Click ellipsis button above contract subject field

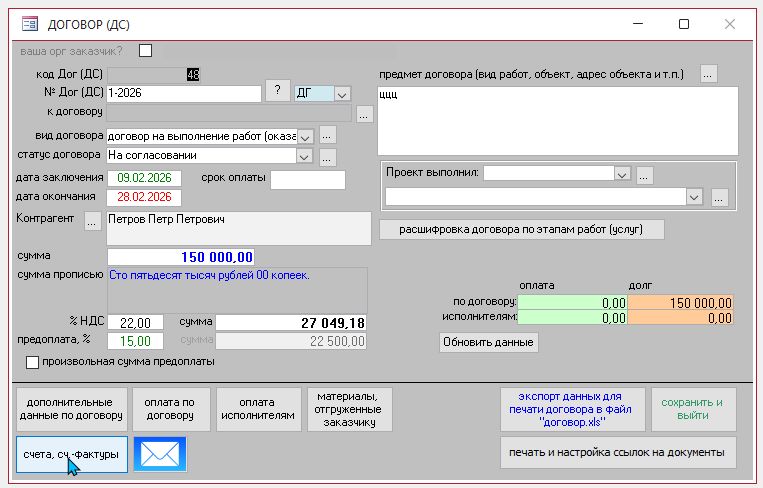(x=709, y=73)
